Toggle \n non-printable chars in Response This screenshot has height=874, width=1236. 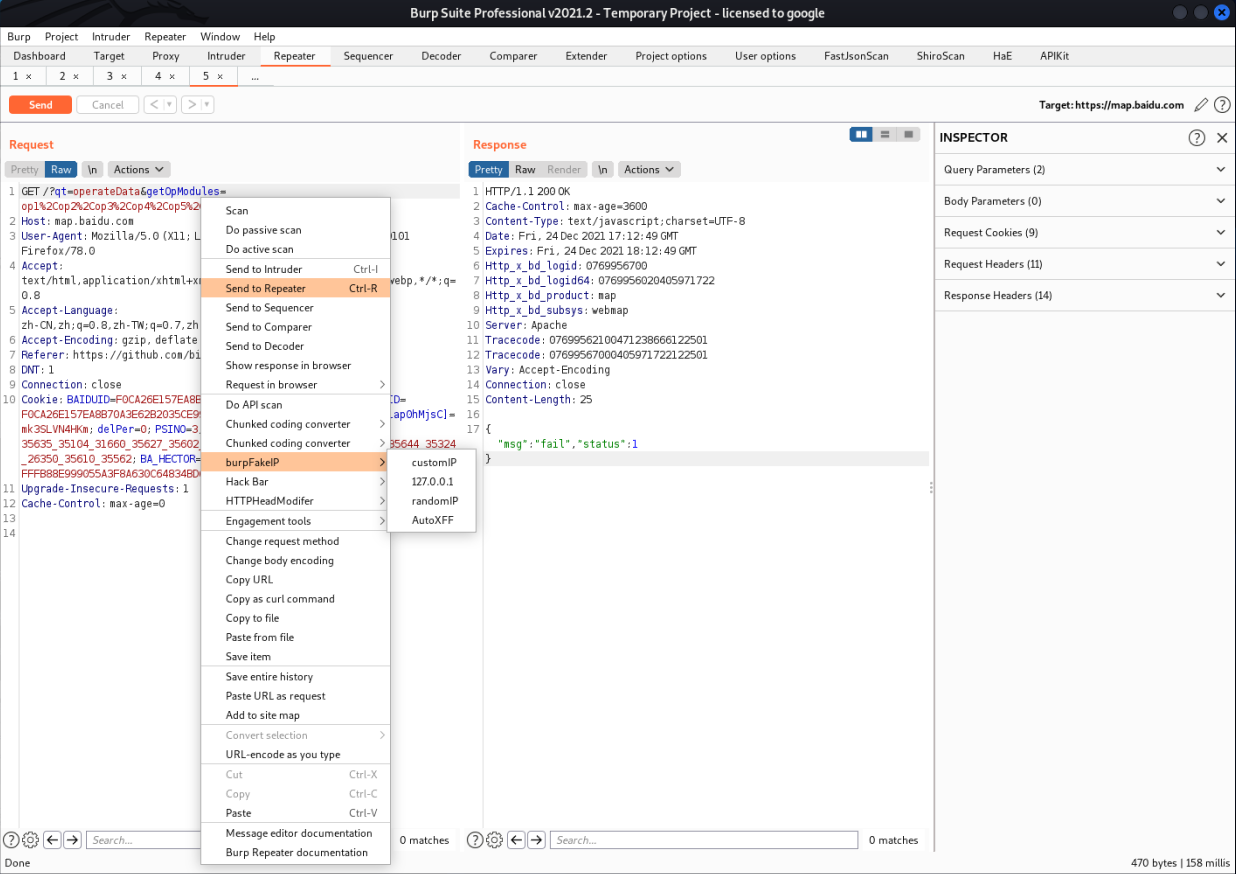point(602,170)
